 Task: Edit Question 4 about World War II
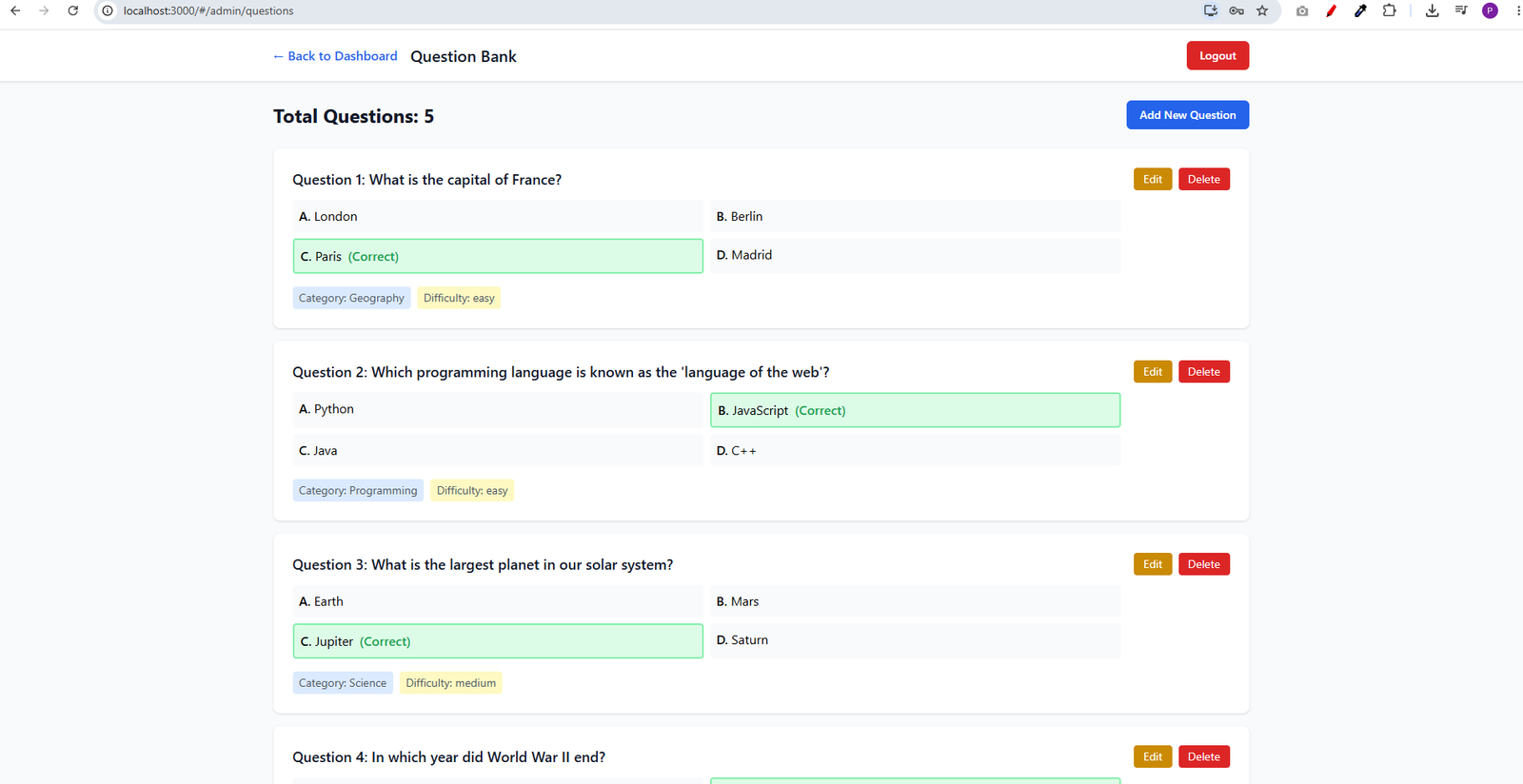1153,756
